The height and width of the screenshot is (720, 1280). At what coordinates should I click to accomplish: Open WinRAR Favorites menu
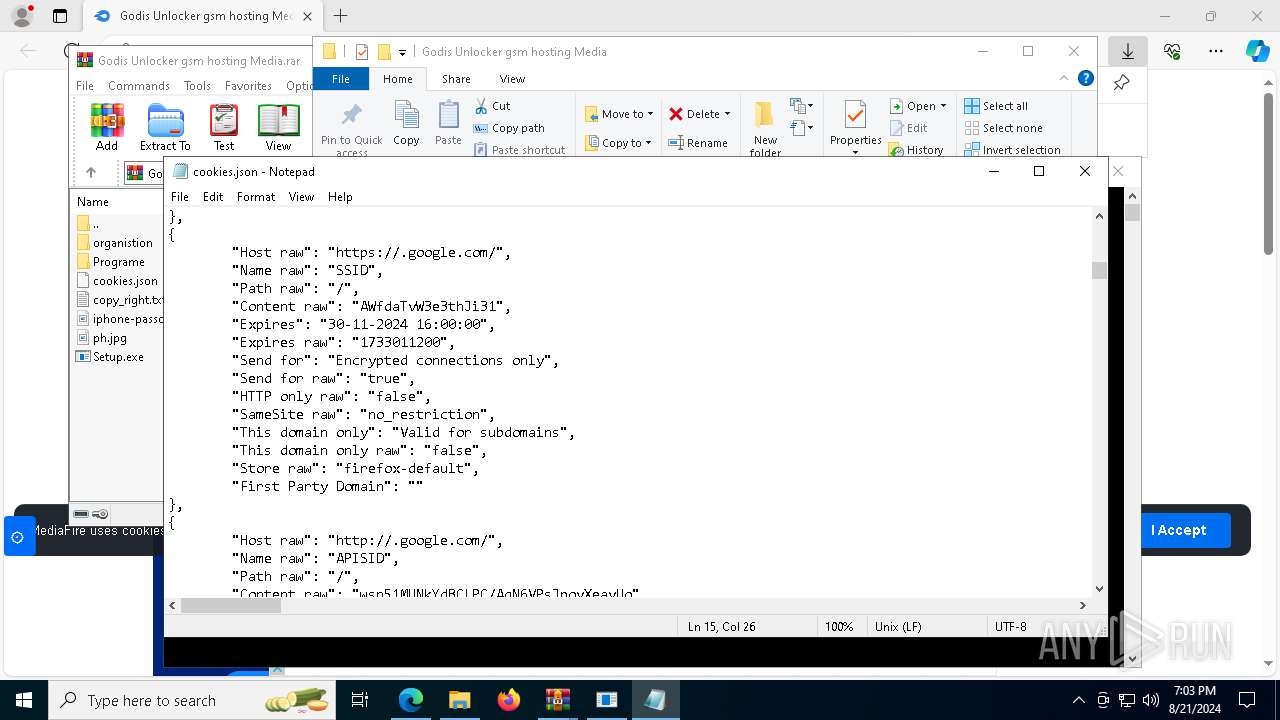coord(248,86)
